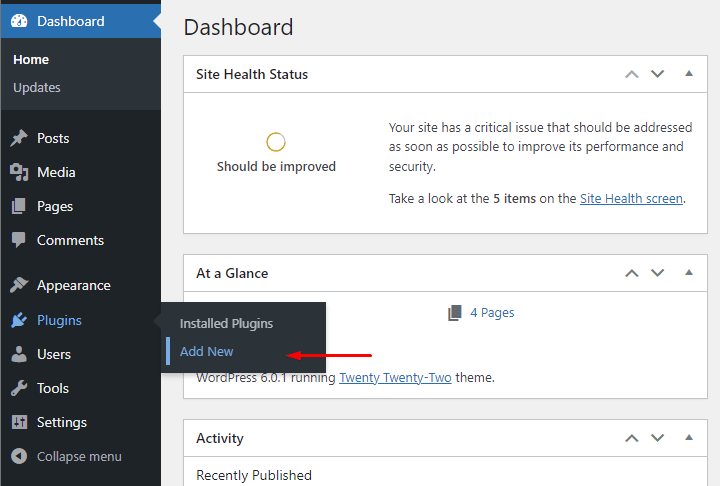Click the Pages stacked-sheets icon in sidebar
This screenshot has height=486, width=720.
(19, 206)
